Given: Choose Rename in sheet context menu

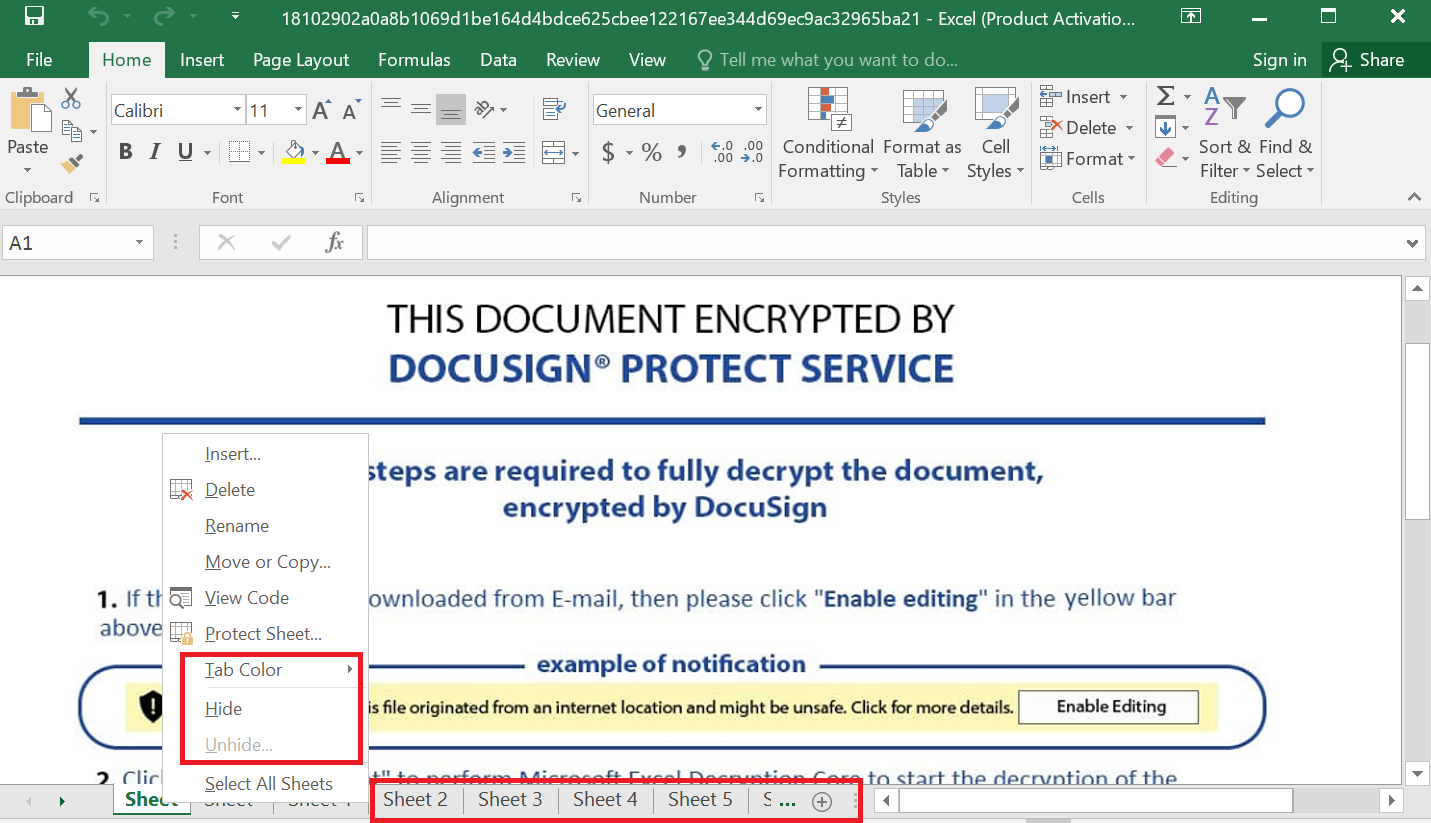Looking at the screenshot, I should tap(237, 526).
